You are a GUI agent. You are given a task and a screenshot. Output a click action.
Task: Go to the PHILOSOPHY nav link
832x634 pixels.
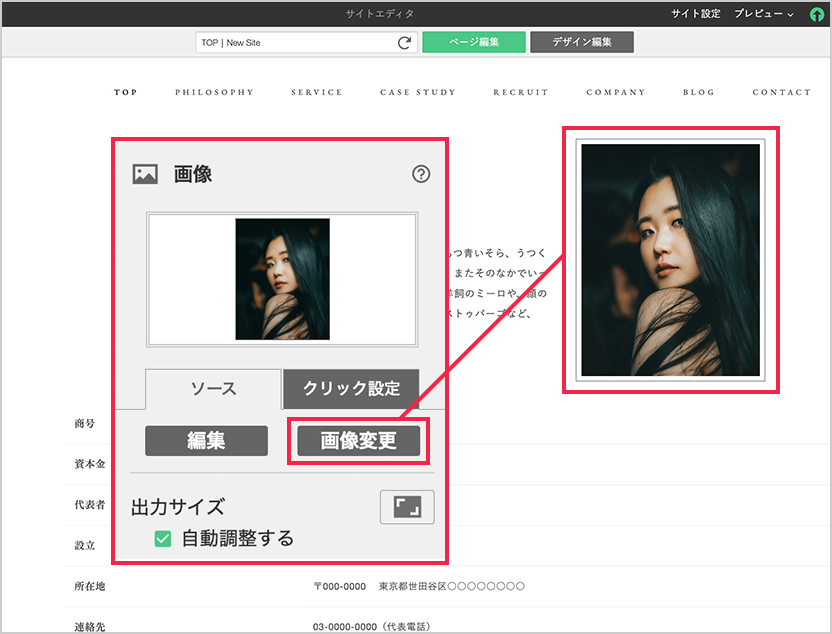coord(214,92)
